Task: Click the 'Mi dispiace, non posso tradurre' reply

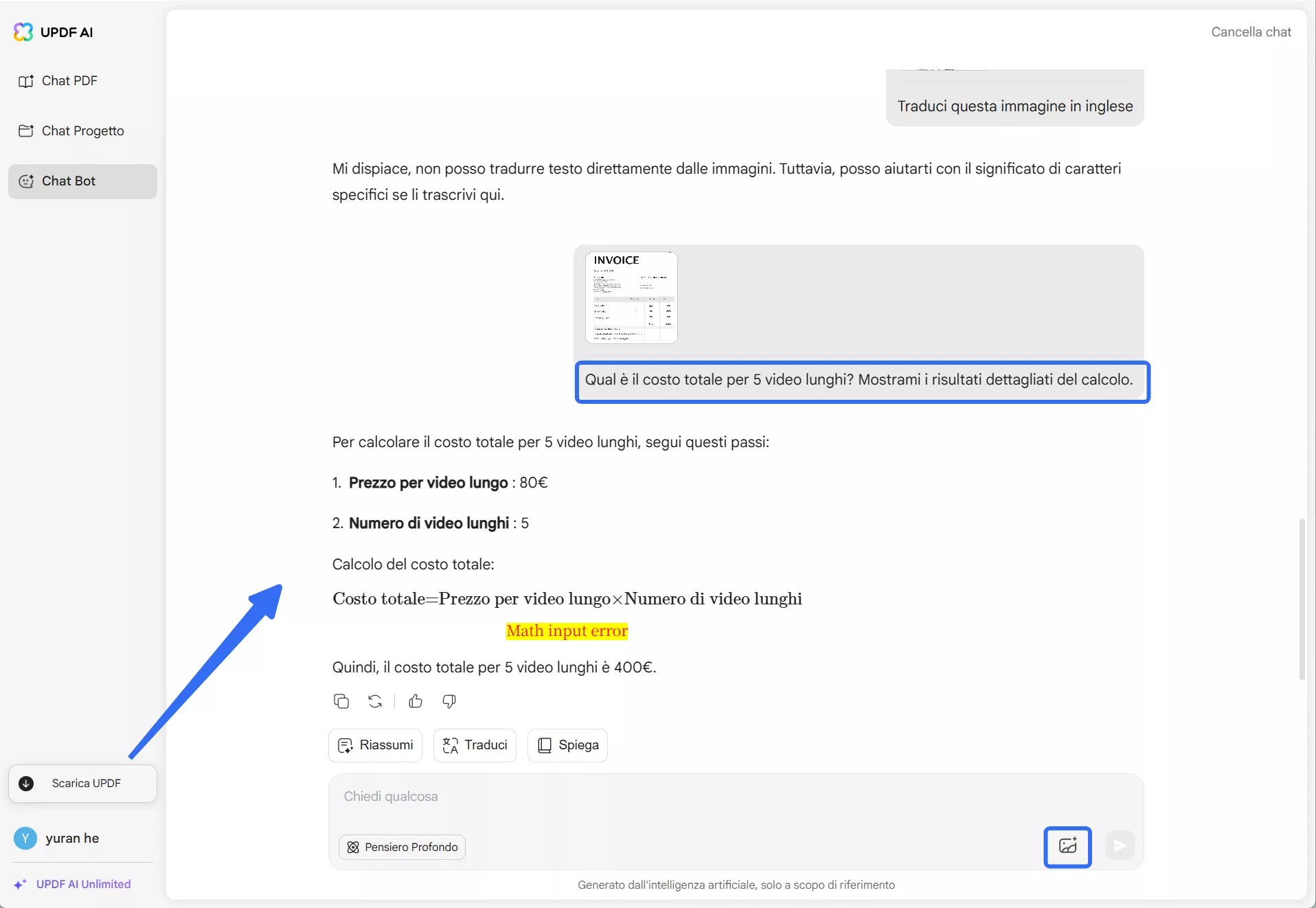Action: pos(727,182)
